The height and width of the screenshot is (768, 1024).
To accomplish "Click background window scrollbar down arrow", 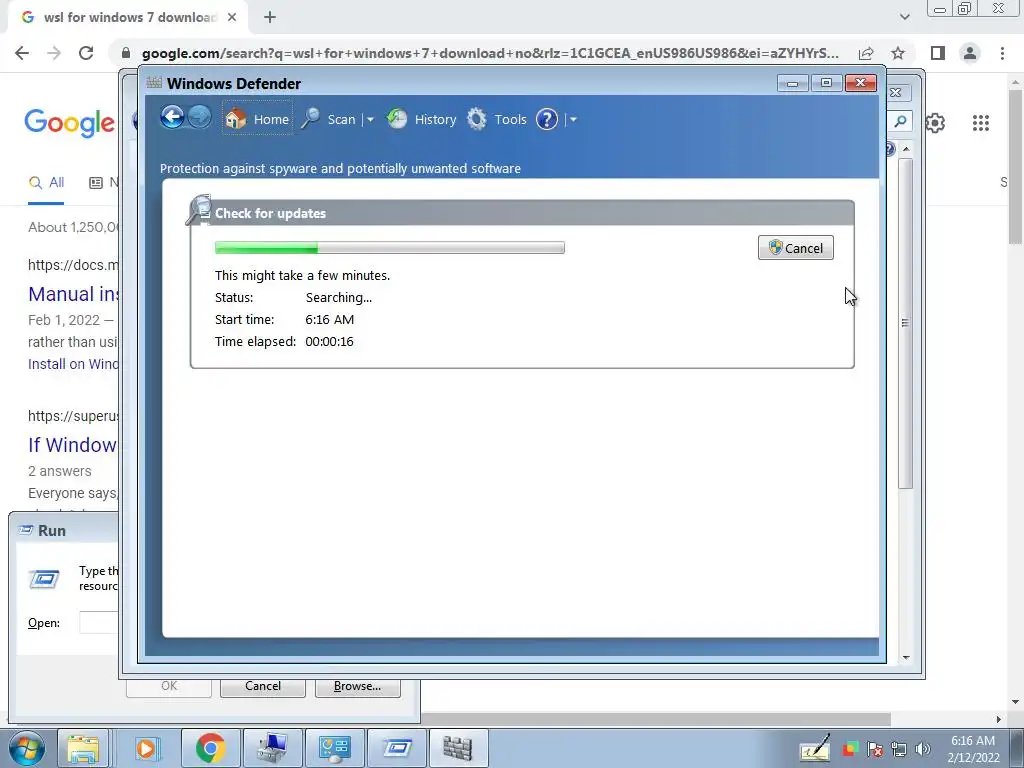I will 906,658.
